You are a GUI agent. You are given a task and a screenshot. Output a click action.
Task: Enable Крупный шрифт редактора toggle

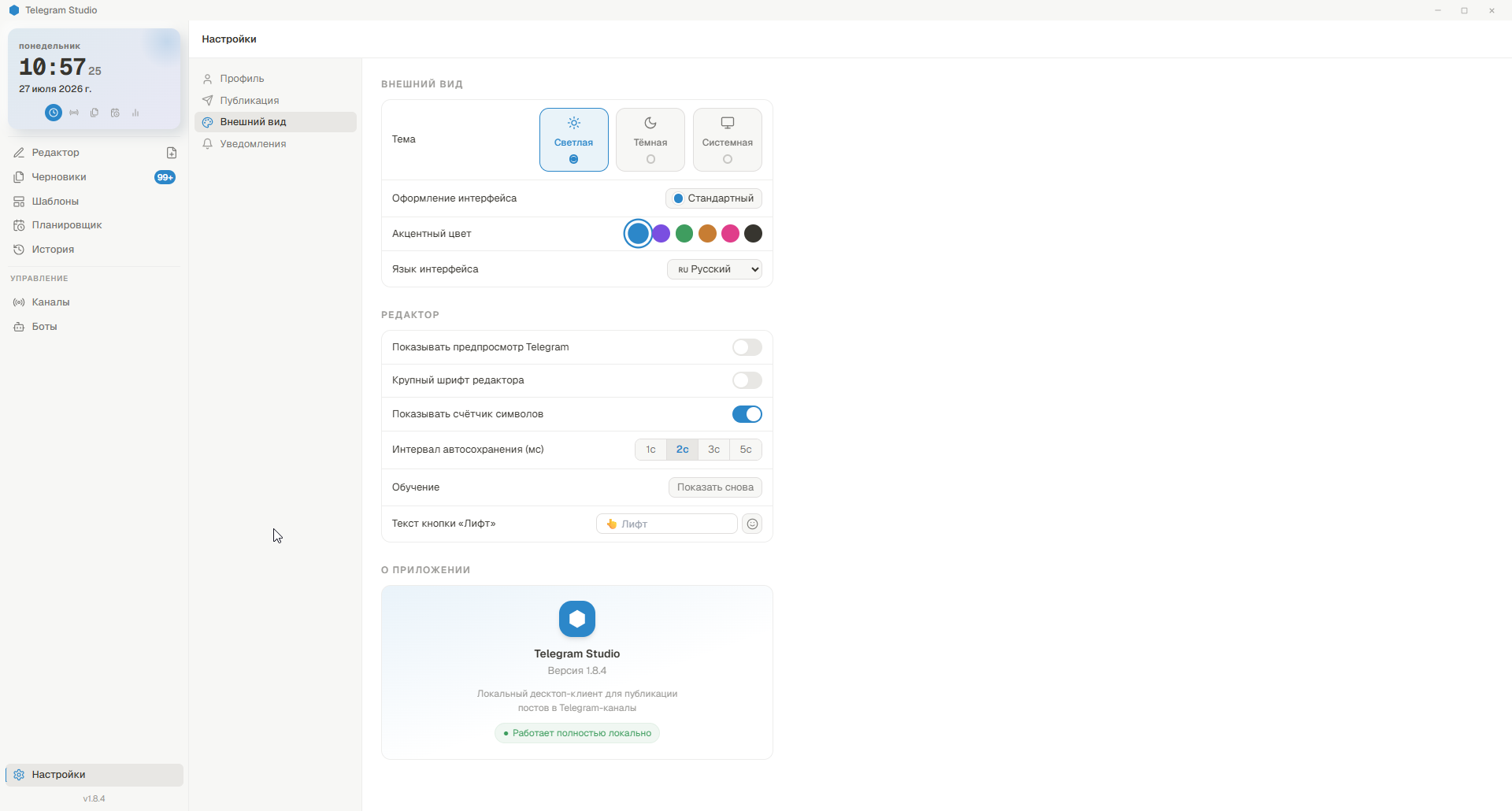[747, 380]
